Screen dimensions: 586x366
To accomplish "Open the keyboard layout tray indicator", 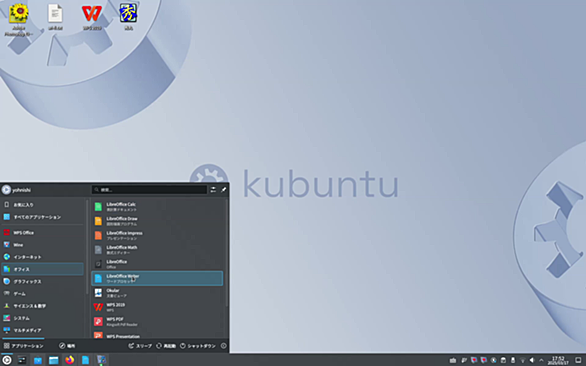I will tap(453, 360).
